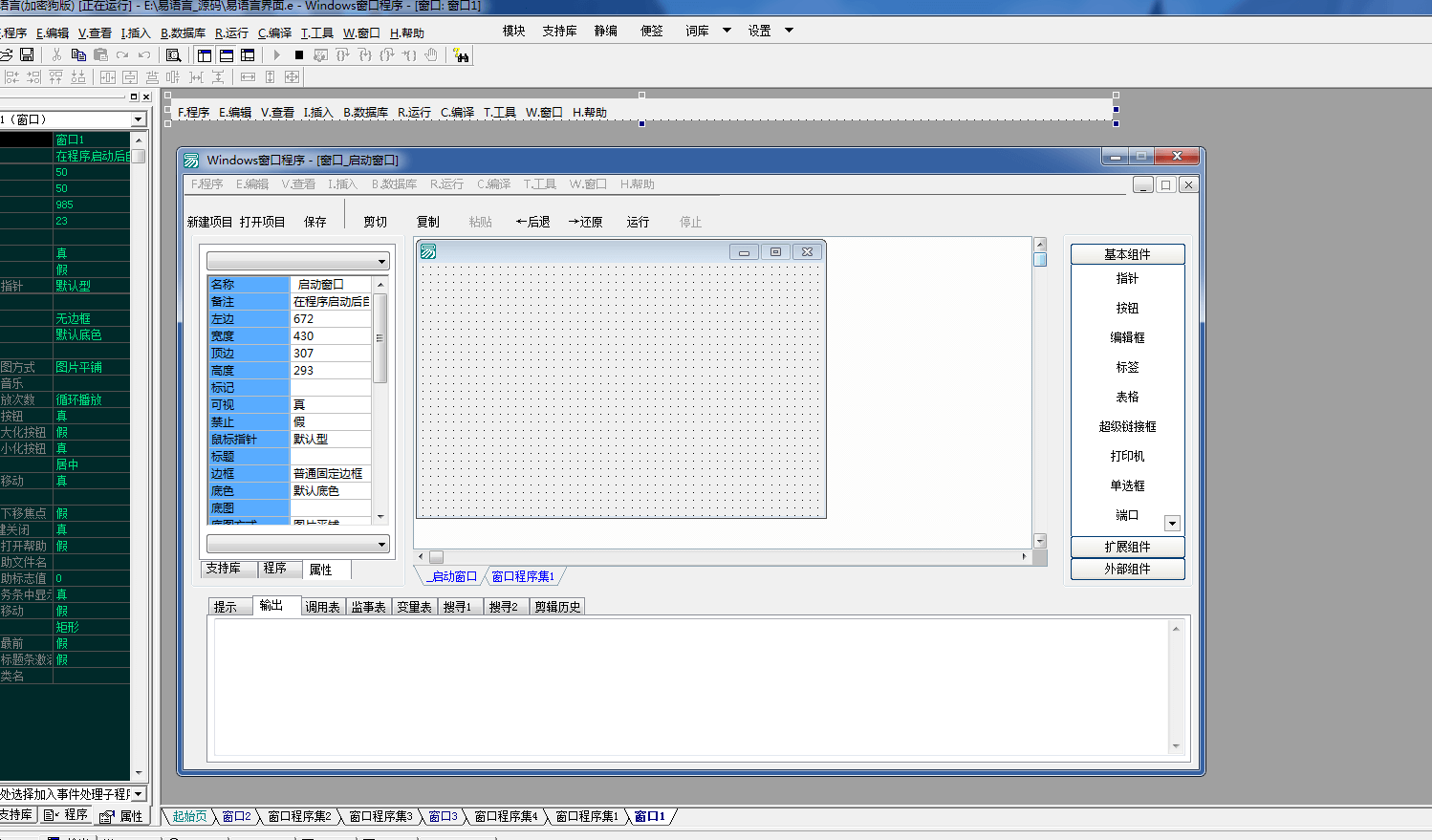This screenshot has width=1432, height=840.
Task: Click the hand icon in debug toolbar
Action: (x=431, y=55)
